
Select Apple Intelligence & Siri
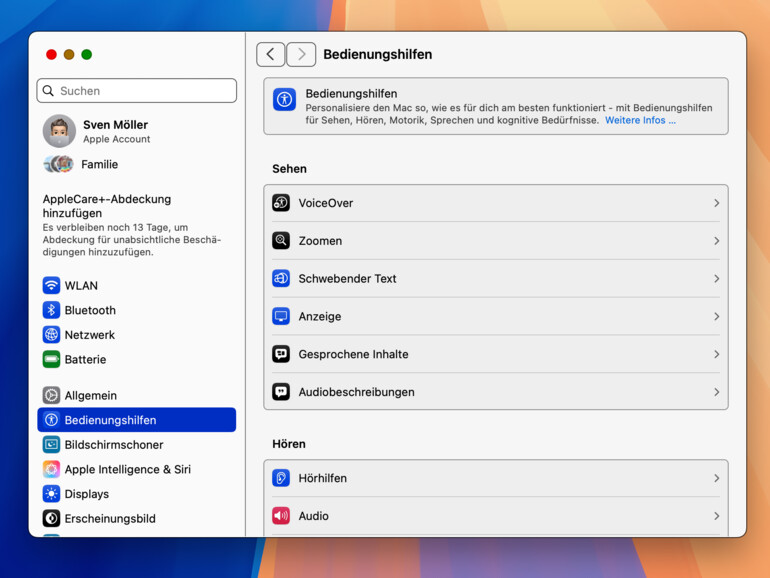tap(127, 469)
